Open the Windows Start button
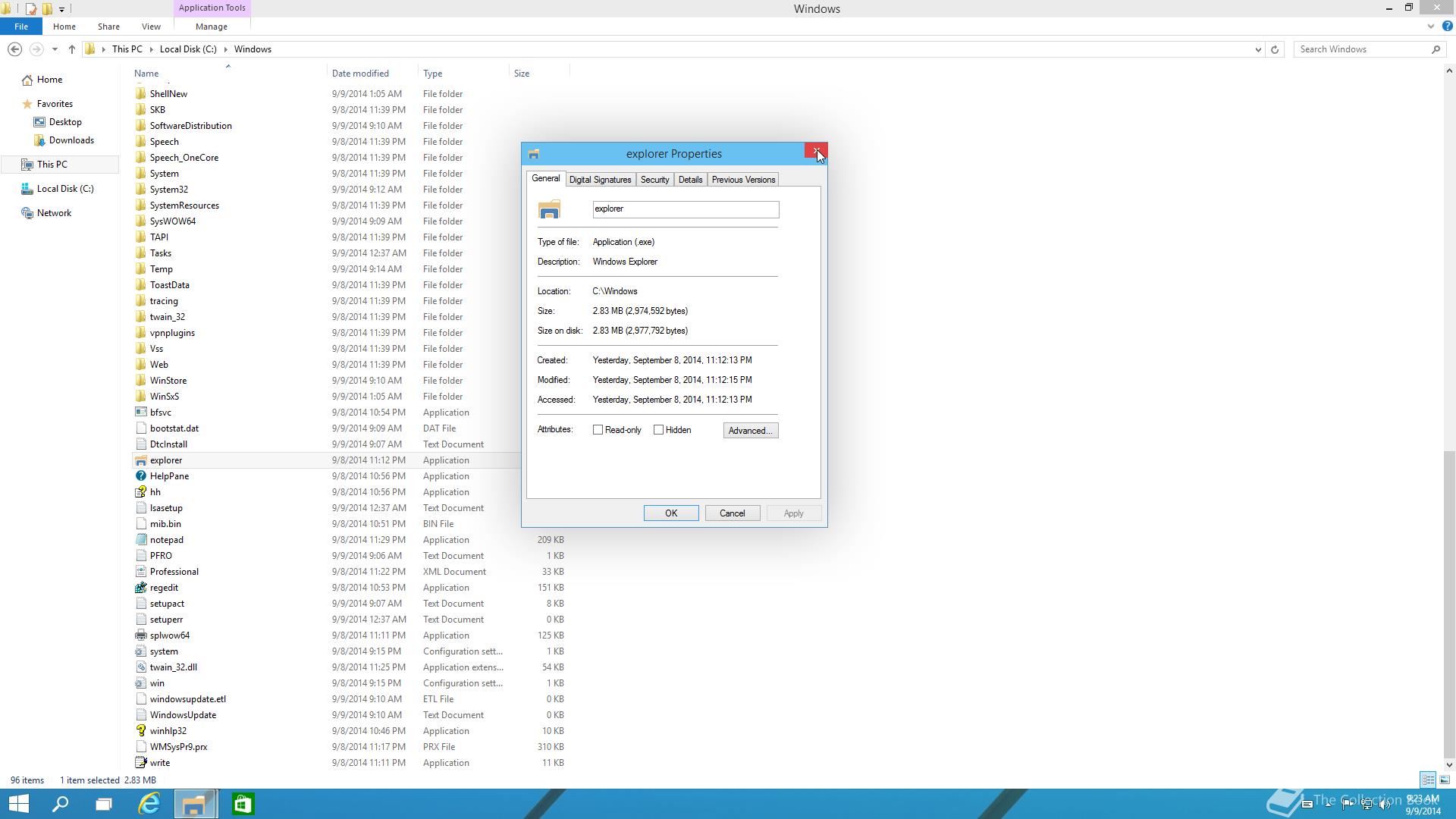This screenshot has height=819, width=1456. [x=18, y=804]
